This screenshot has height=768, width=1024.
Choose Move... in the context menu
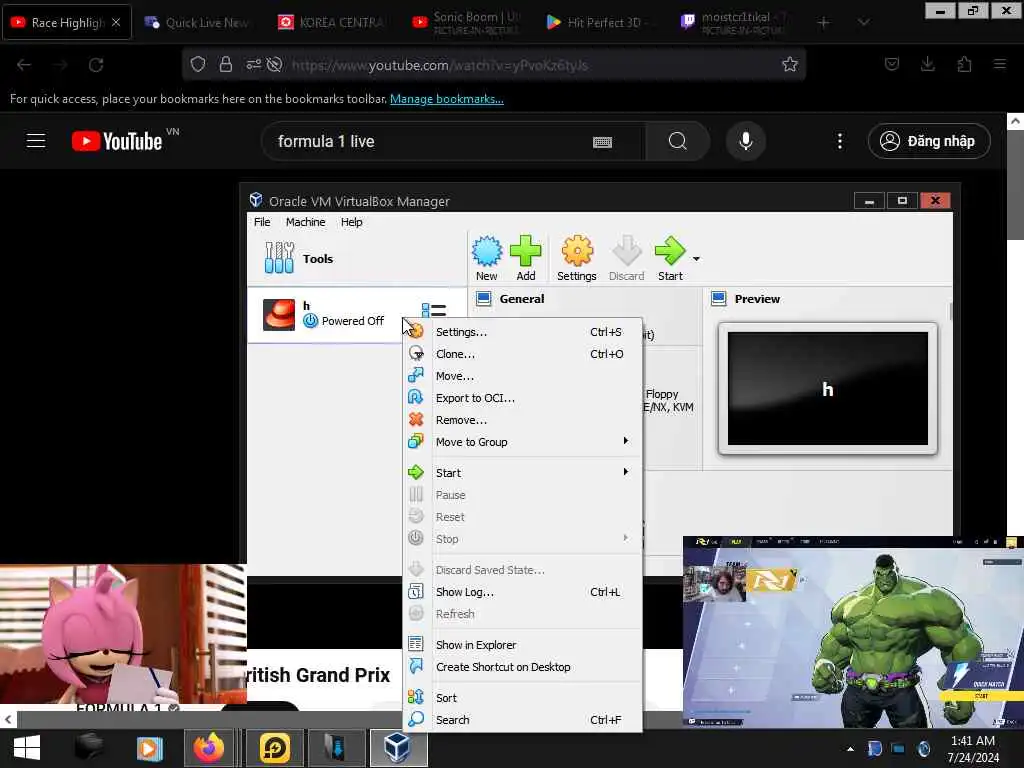click(522, 376)
